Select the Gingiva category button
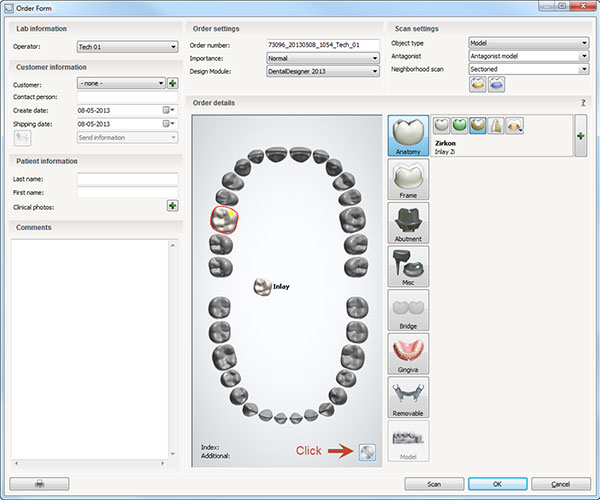This screenshot has width=600, height=500. click(408, 354)
